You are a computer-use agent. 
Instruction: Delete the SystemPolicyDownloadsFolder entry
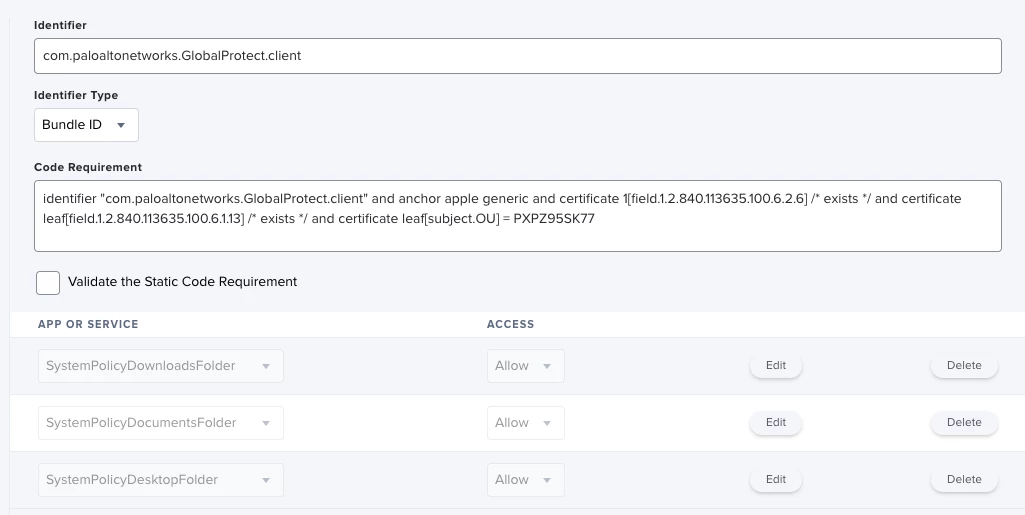point(964,366)
